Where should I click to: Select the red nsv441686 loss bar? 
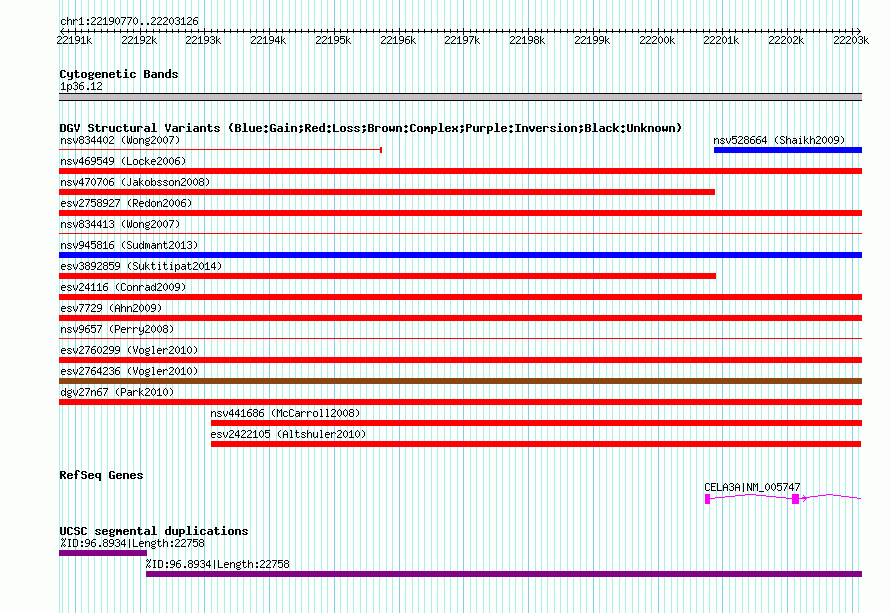pyautogui.click(x=536, y=423)
